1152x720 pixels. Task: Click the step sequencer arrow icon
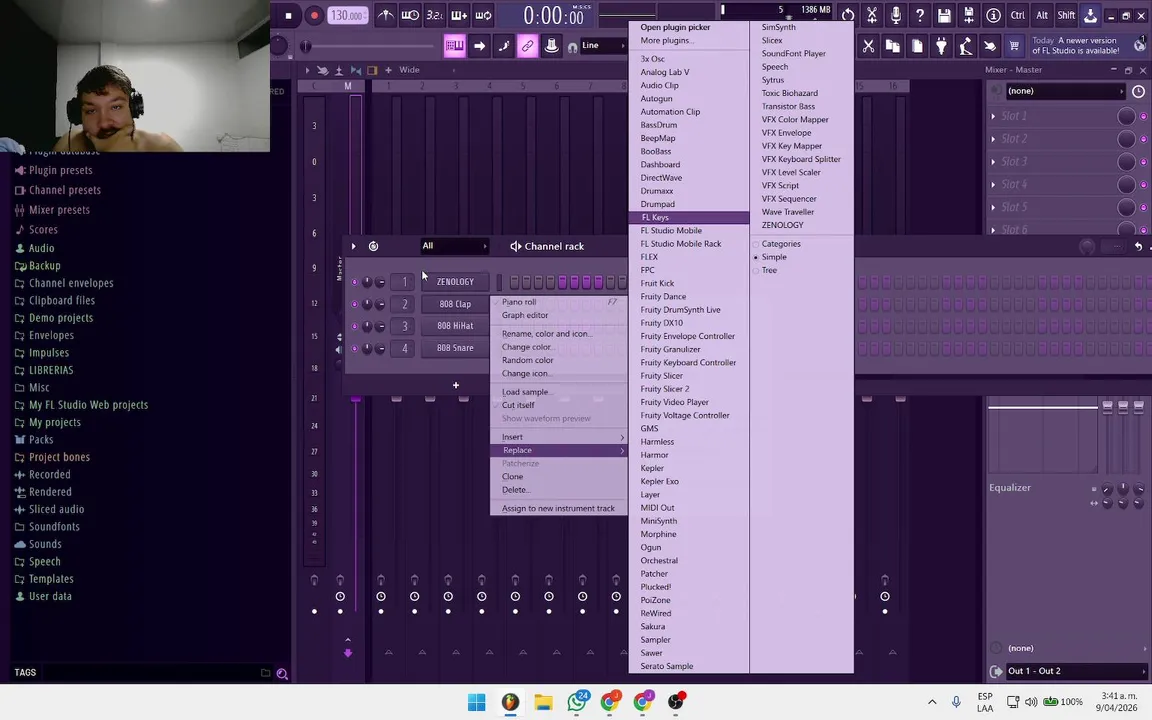pos(479,46)
